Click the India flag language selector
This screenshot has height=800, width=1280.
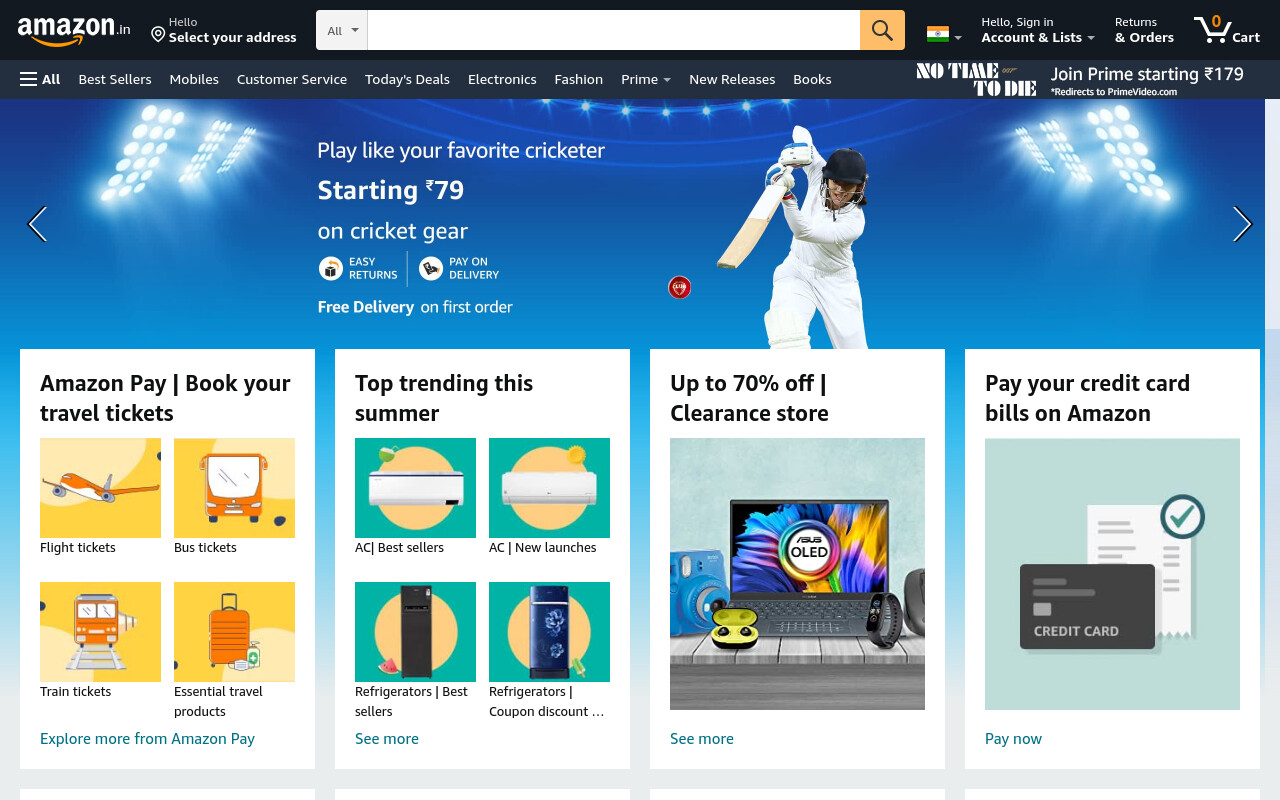click(x=944, y=34)
